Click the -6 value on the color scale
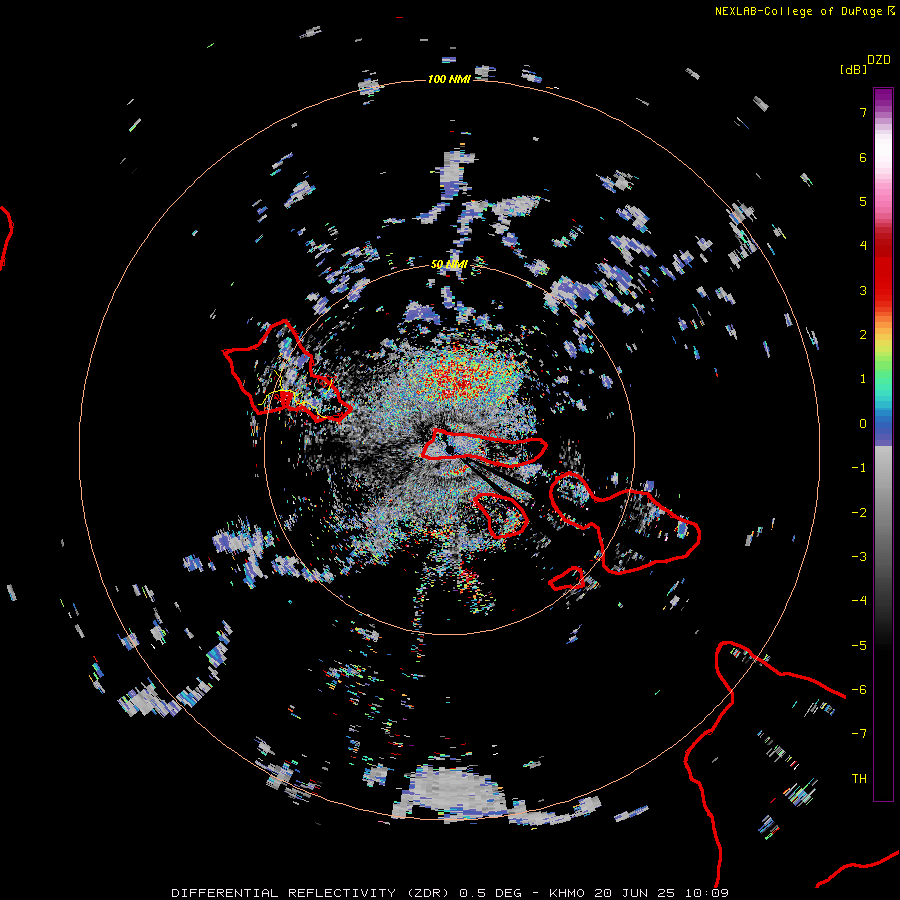Viewport: 900px width, 900px height. 859,690
